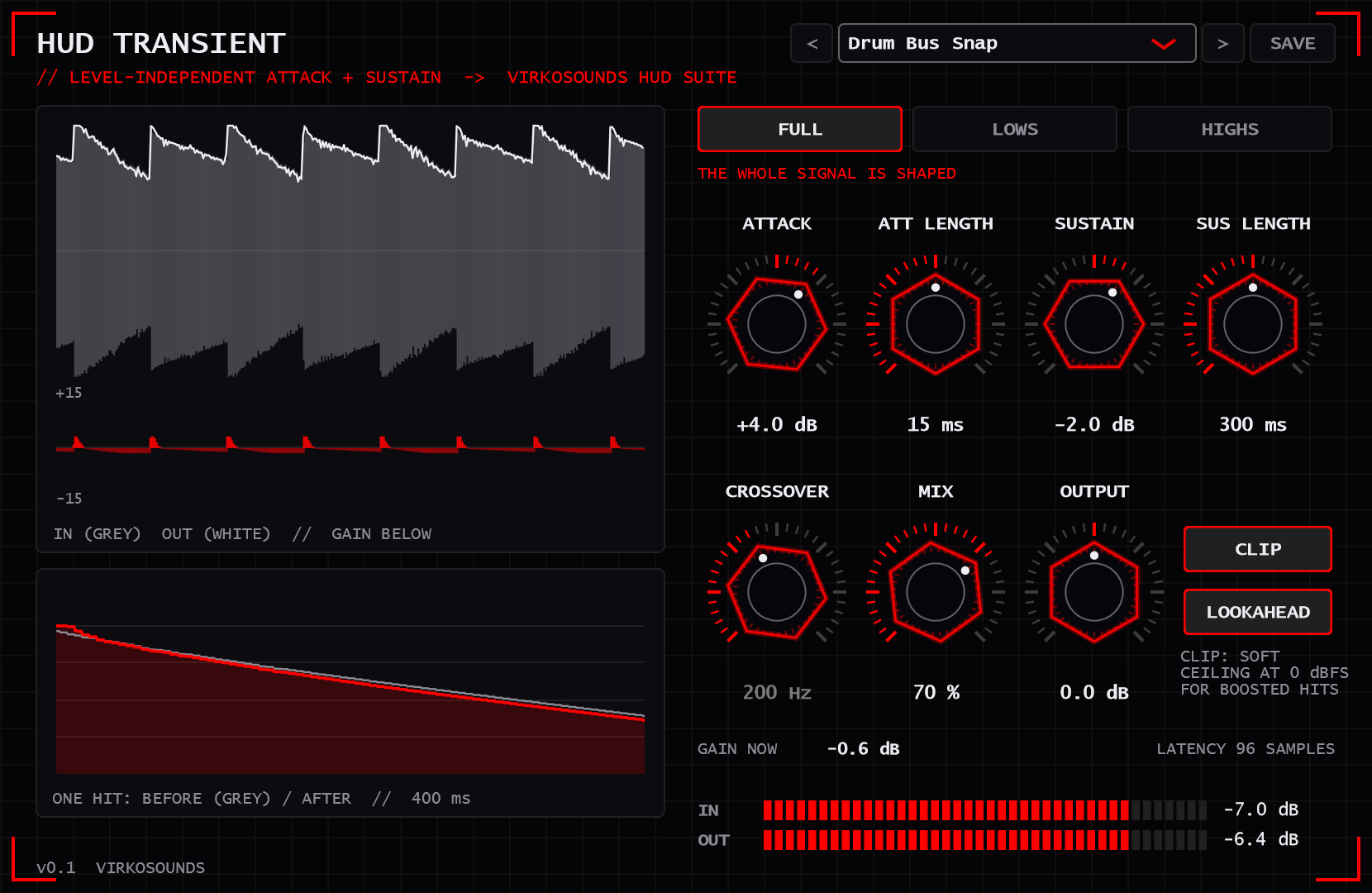Viewport: 1372px width, 893px height.
Task: Click the -0.6 dB gain now readout
Action: [x=863, y=748]
